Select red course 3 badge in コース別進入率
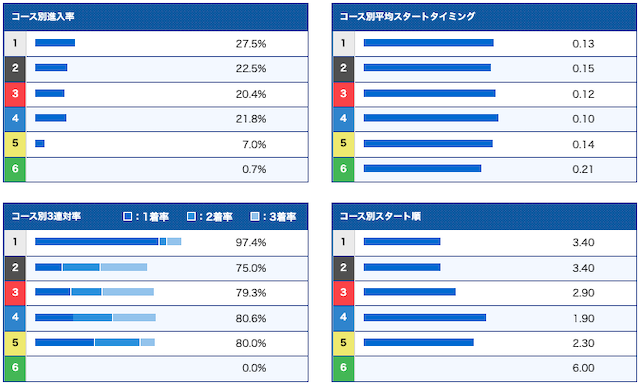Screen dimensions: 640x385 point(15,94)
